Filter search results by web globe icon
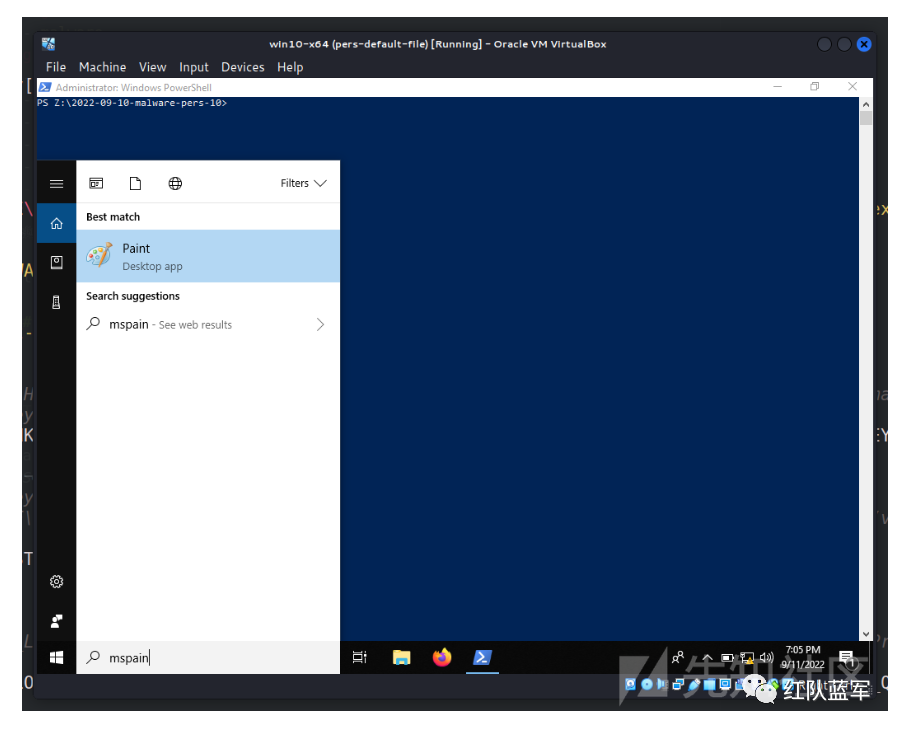The height and width of the screenshot is (731, 901). 175,183
